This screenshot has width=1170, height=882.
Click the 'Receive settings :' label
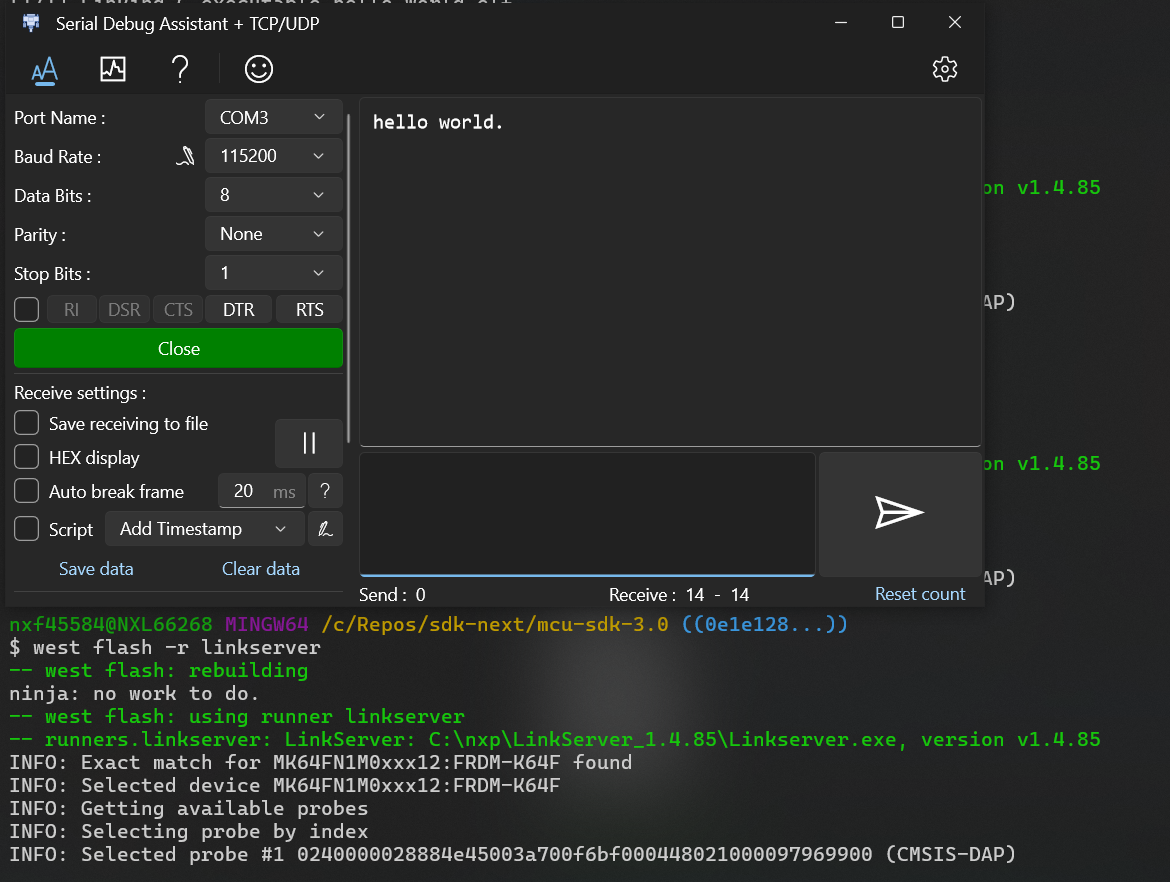pyautogui.click(x=80, y=393)
